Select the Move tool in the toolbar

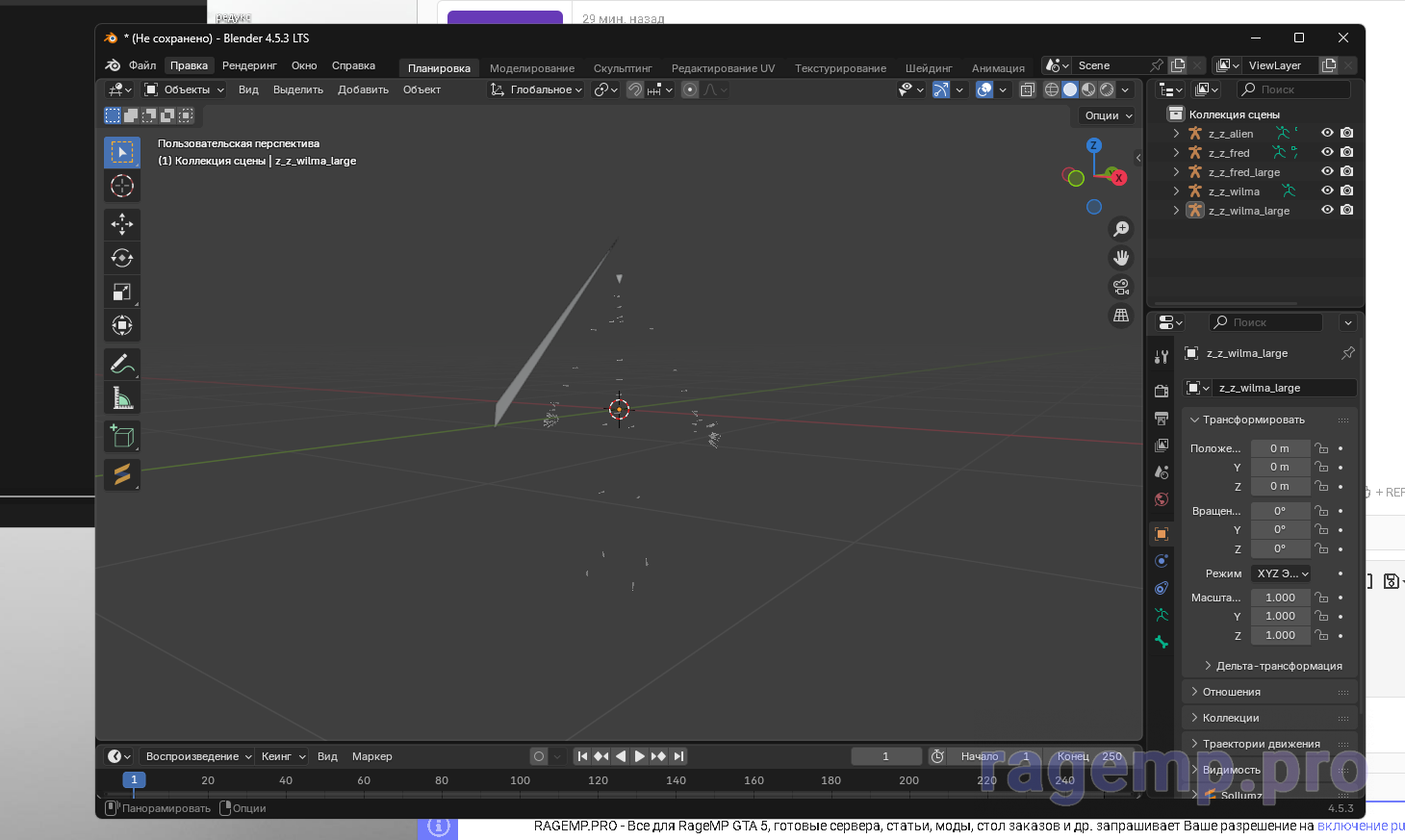122,224
